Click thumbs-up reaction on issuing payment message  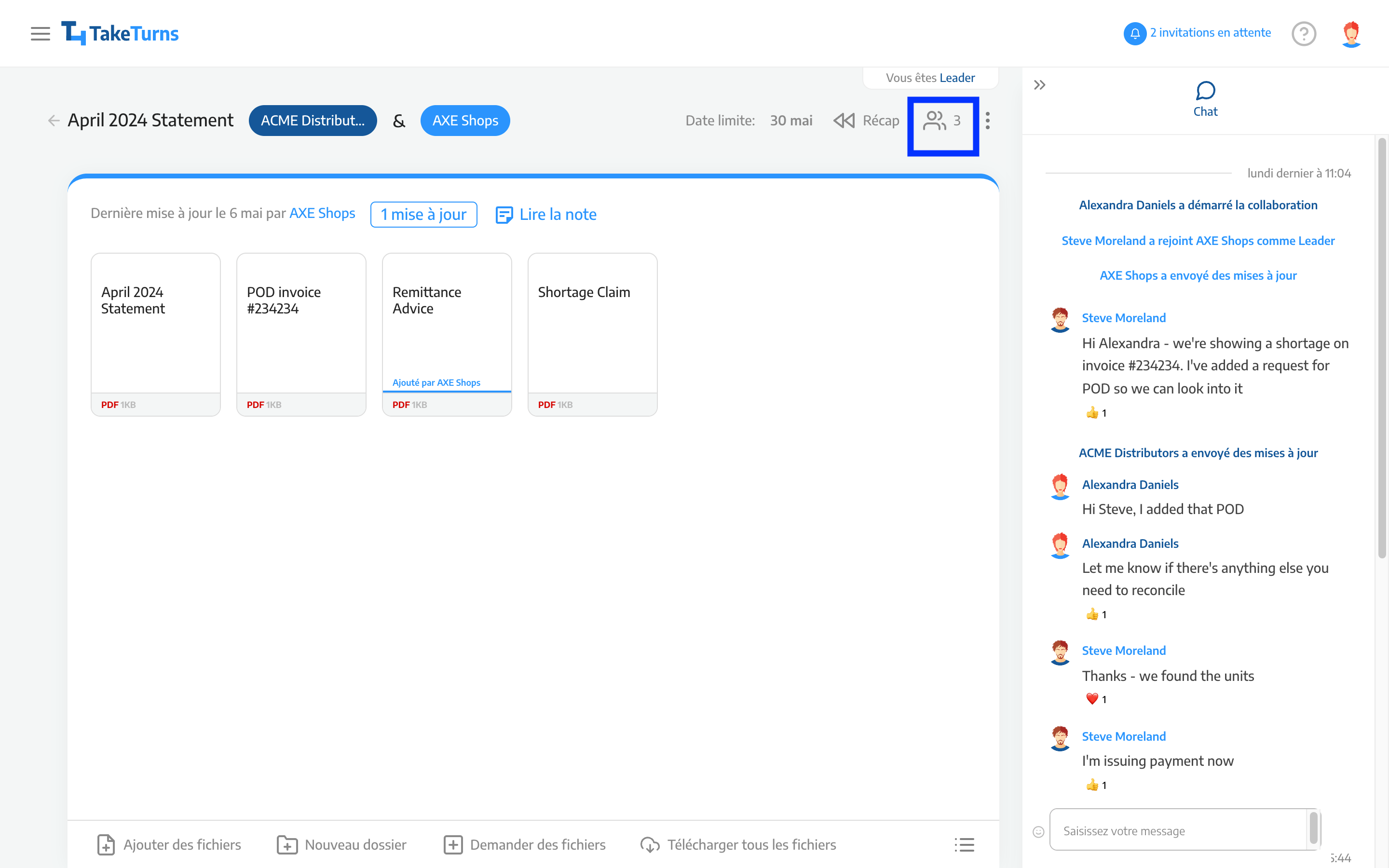click(1096, 785)
